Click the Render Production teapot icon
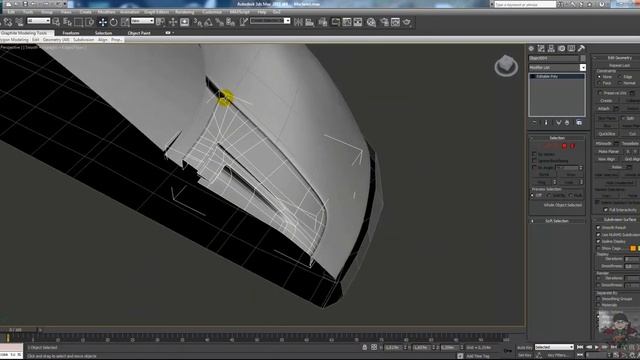Screen dimensions: 640x360 point(407,22)
